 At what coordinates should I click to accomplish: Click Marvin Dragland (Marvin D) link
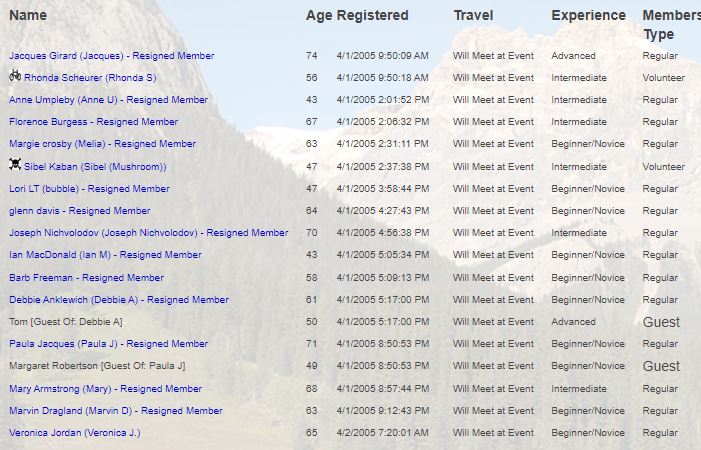point(115,411)
